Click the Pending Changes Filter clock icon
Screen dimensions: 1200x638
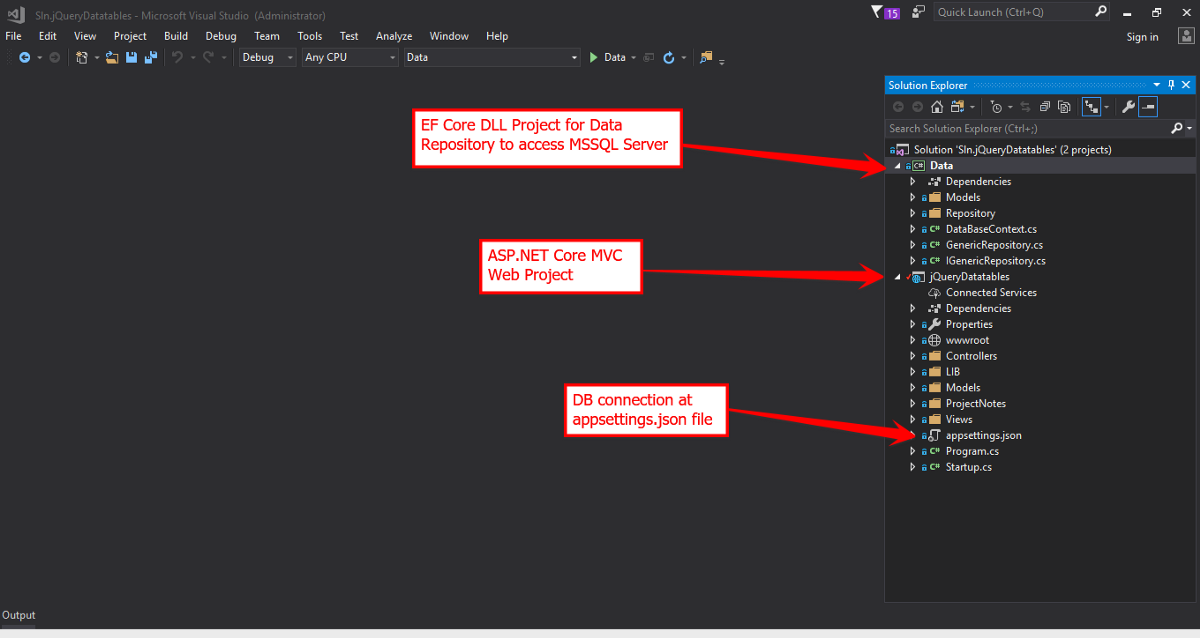tap(997, 106)
